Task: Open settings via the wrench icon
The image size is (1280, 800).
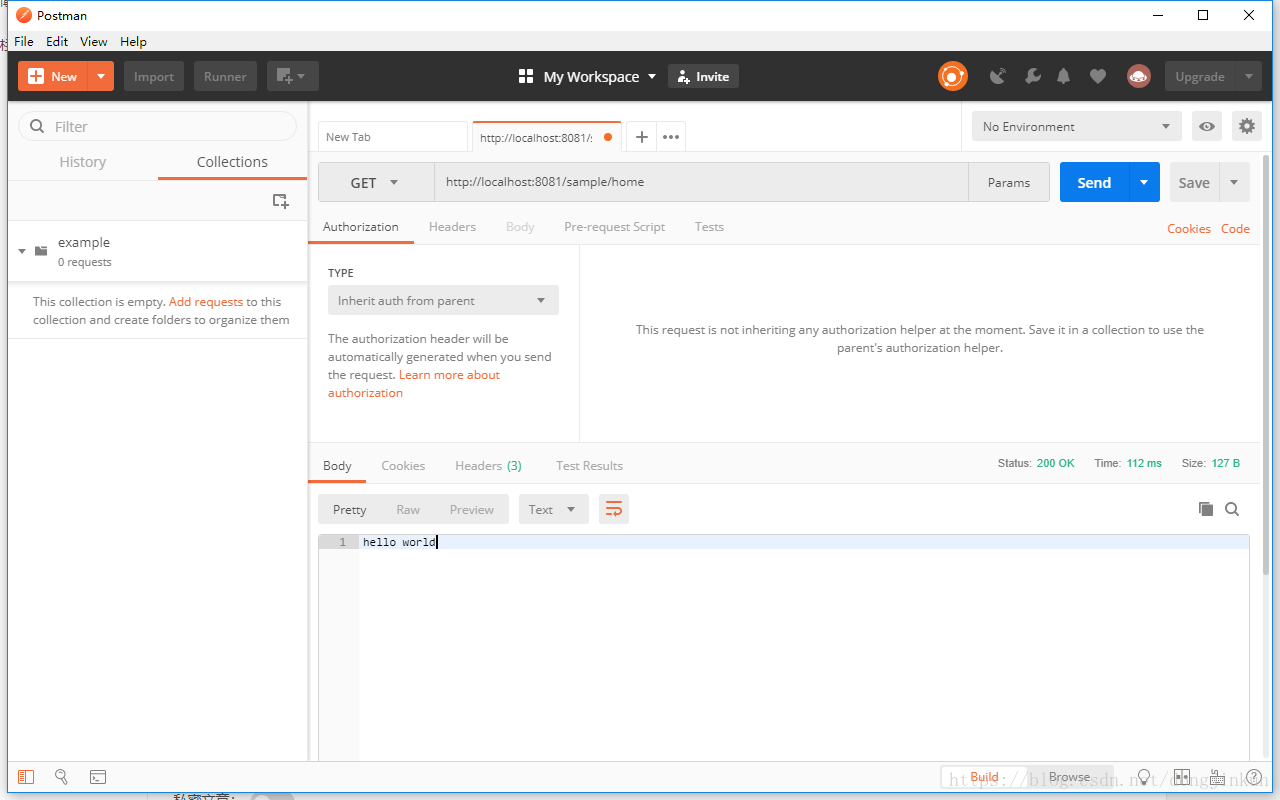Action: click(x=1033, y=76)
